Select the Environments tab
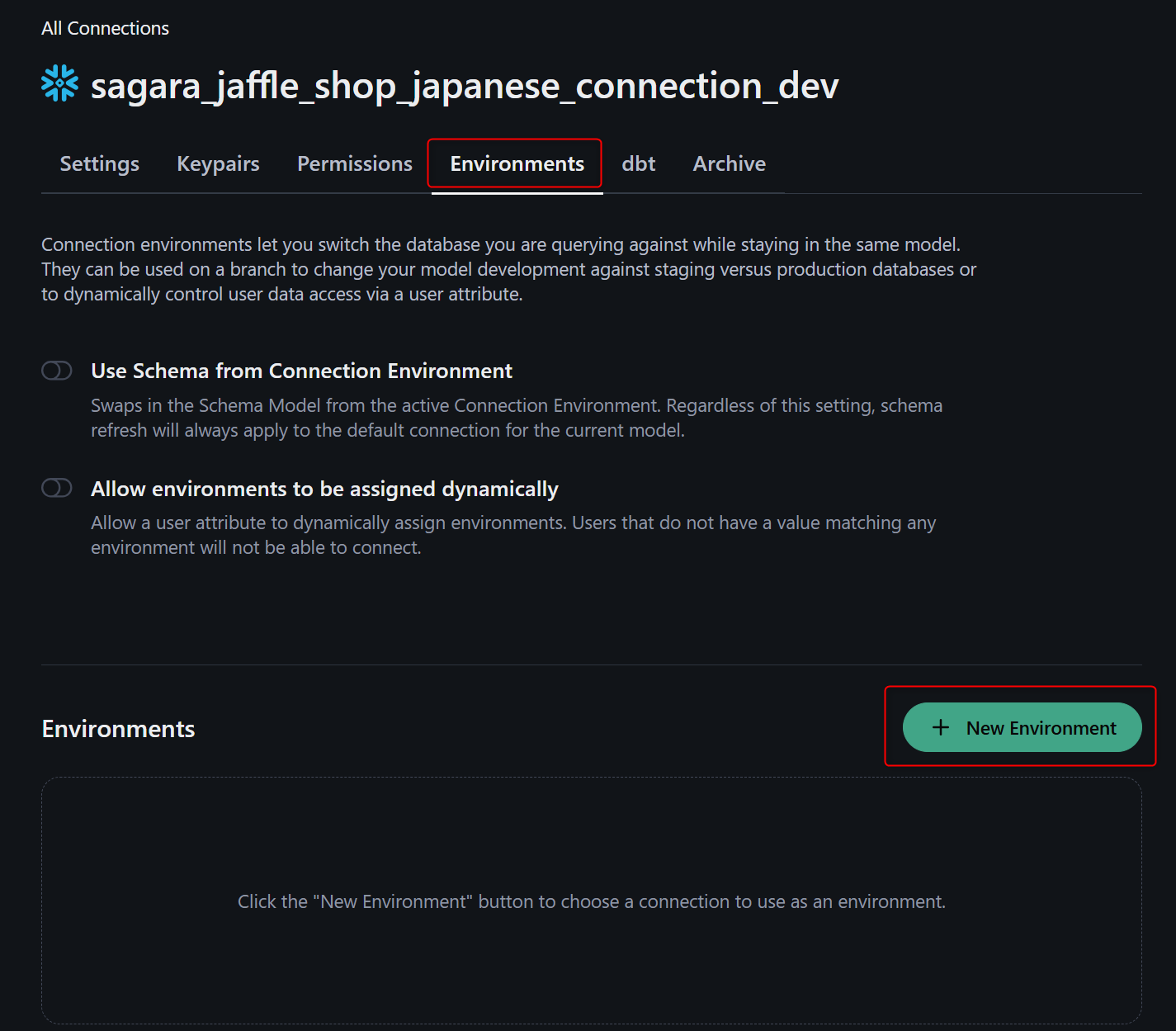1176x1031 pixels. (x=517, y=163)
